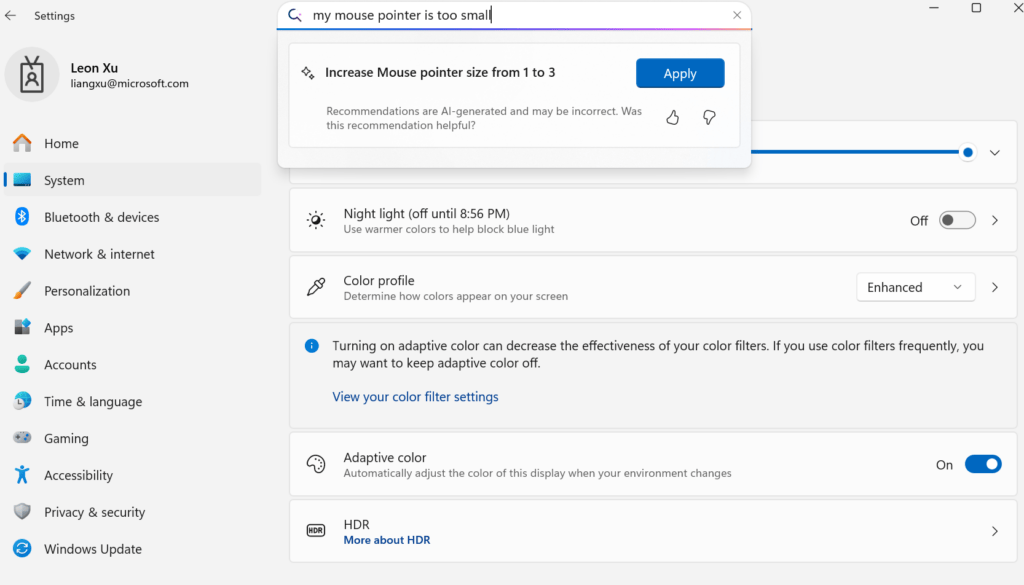The image size is (1024, 585).
Task: Click the user avatar for Leon Xu
Action: (x=32, y=75)
